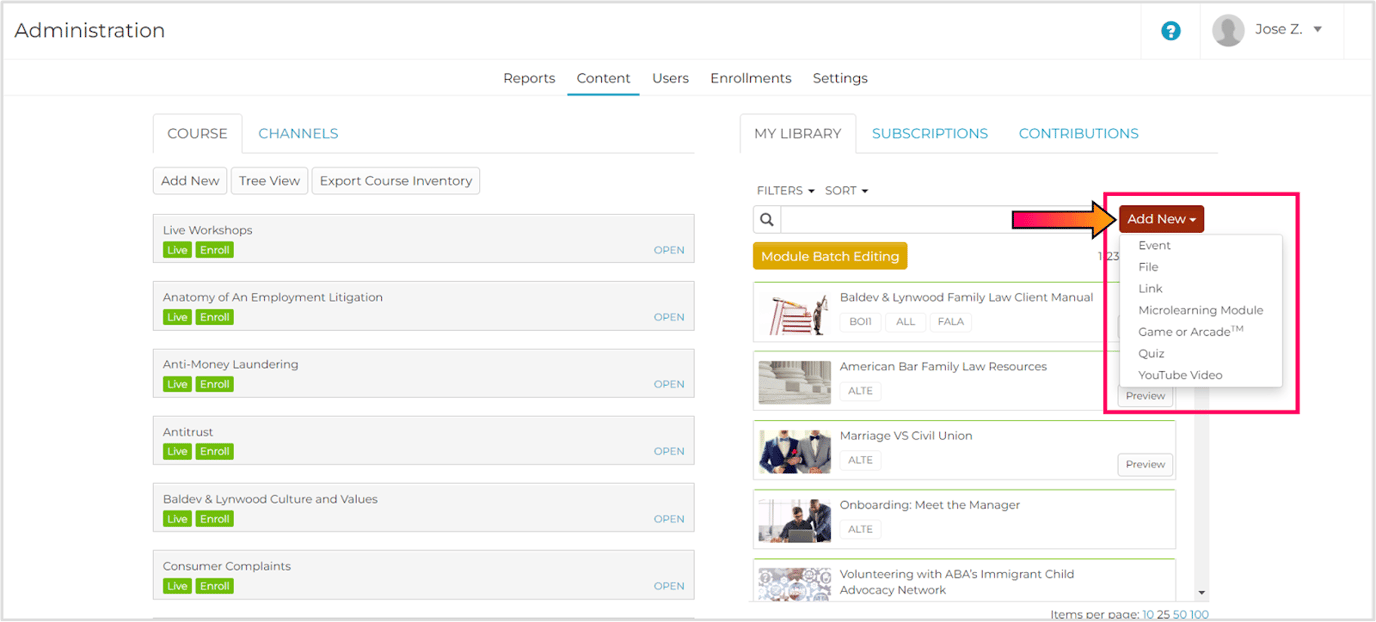1376x622 pixels.
Task: Switch to the CONTRIBUTIONS tab
Action: pyautogui.click(x=1078, y=133)
